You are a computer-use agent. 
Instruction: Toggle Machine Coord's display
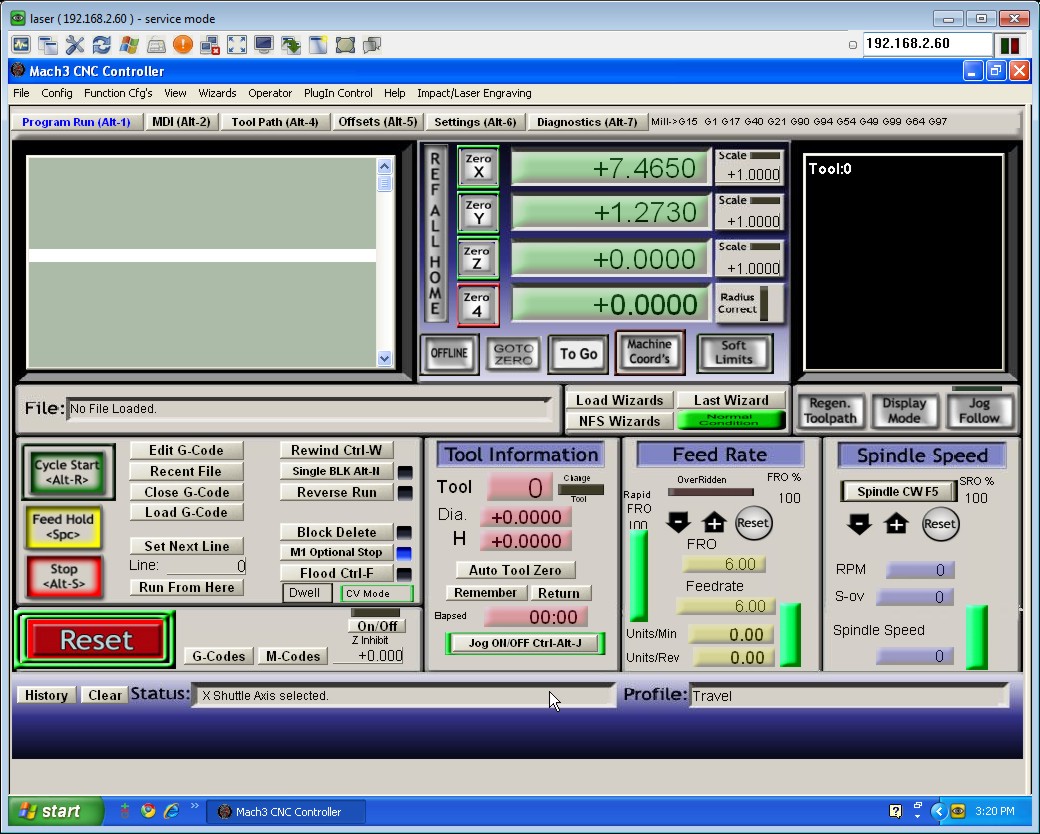(x=649, y=352)
